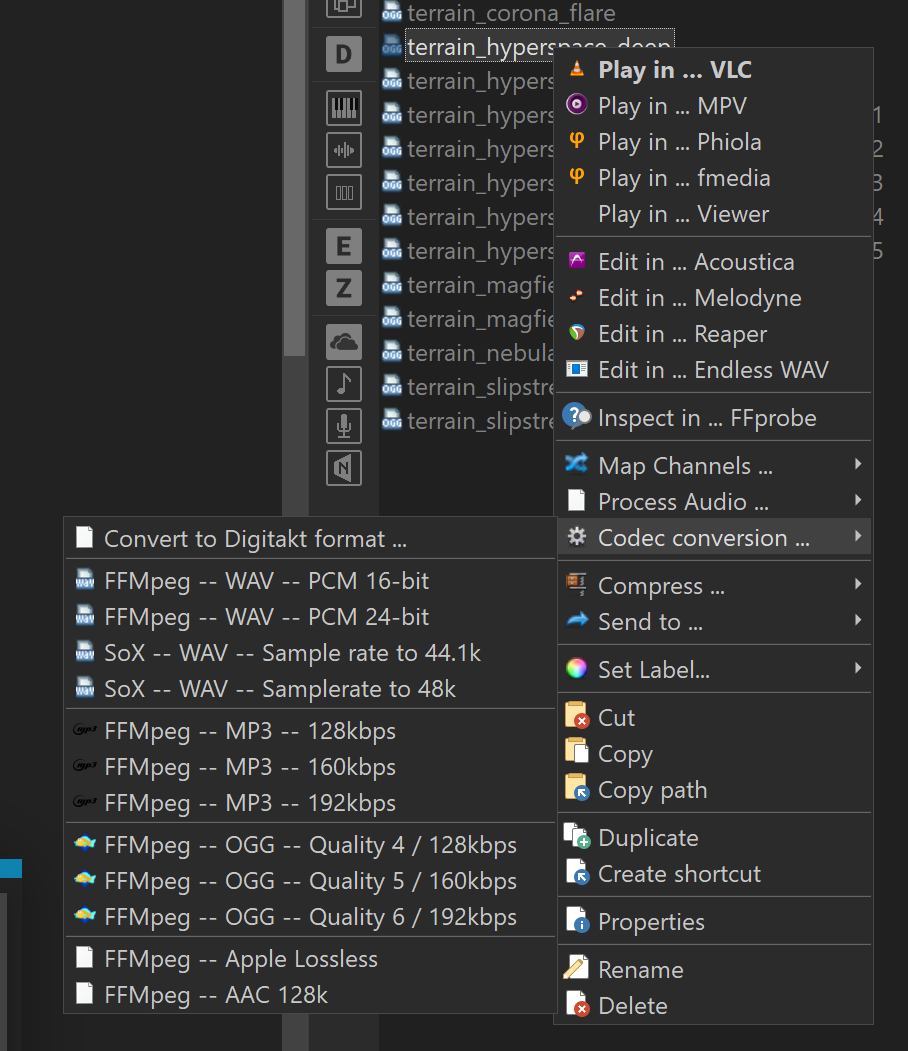908x1051 pixels.
Task: Choose Play in Viewer
Action: point(714,214)
